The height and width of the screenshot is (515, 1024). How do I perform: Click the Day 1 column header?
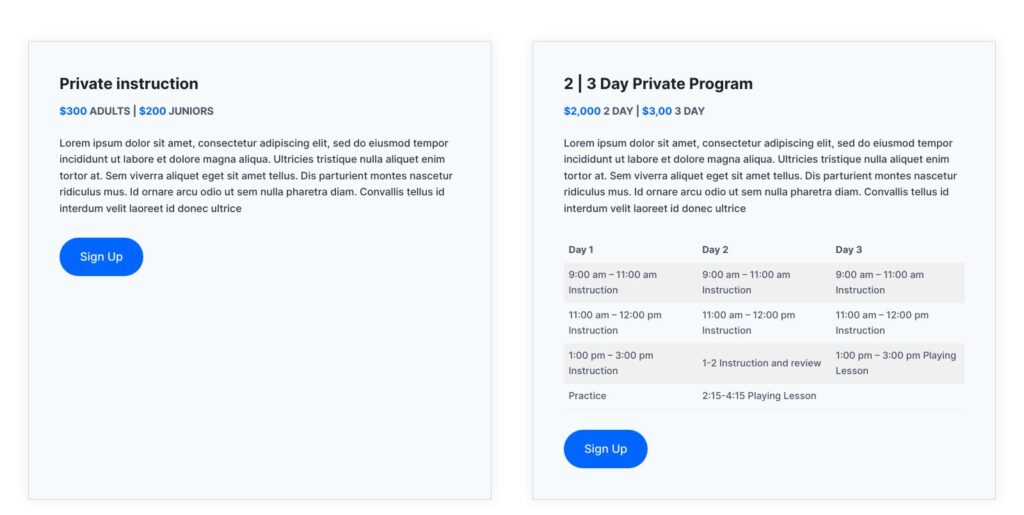tap(581, 250)
